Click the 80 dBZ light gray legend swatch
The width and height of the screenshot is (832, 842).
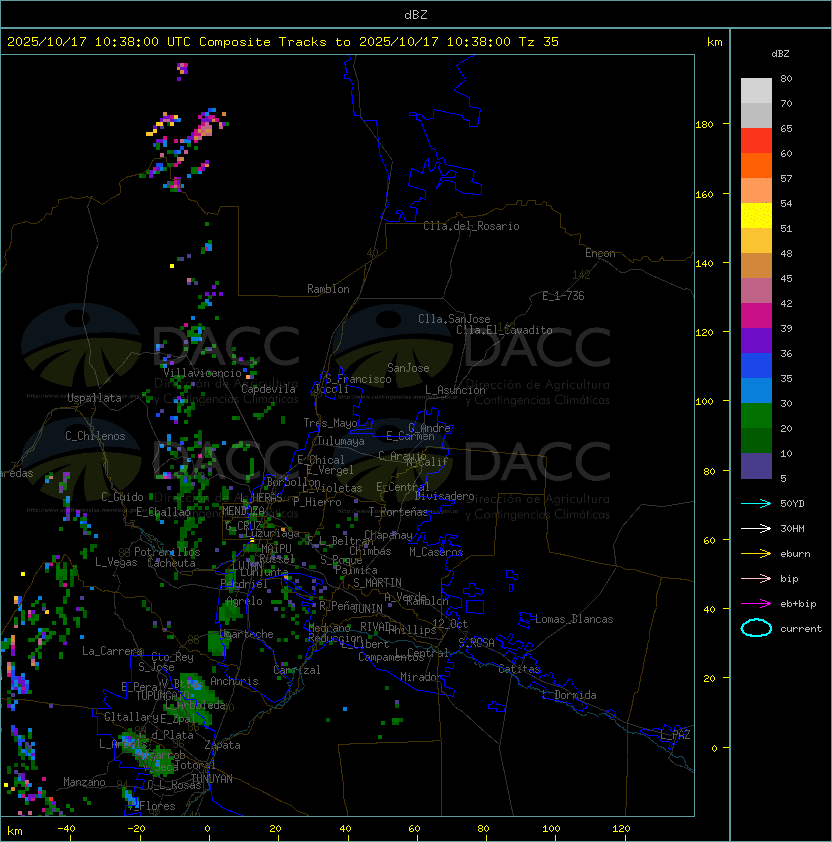pyautogui.click(x=756, y=90)
